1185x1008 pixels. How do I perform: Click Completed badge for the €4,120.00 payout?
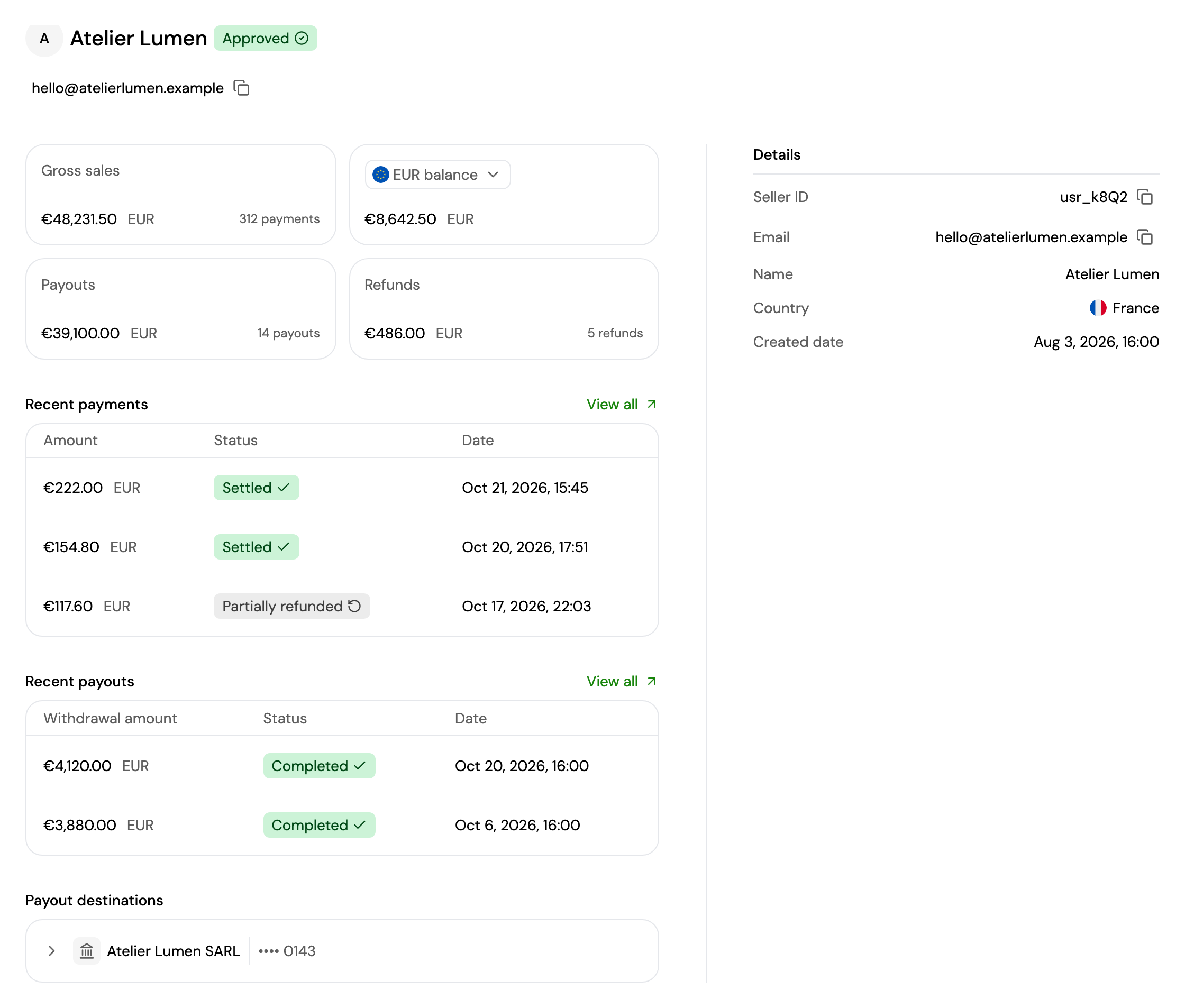point(319,766)
